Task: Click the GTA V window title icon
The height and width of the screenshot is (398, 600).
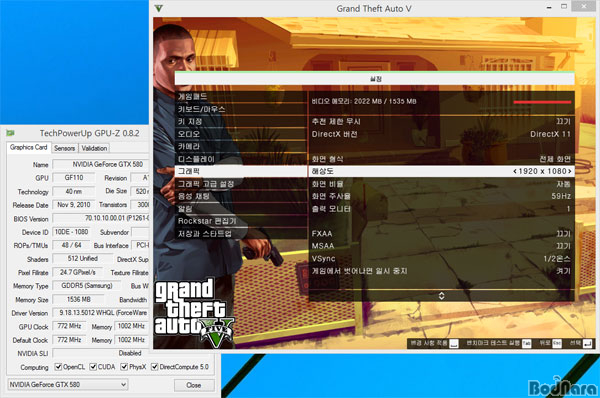Action: point(159,8)
